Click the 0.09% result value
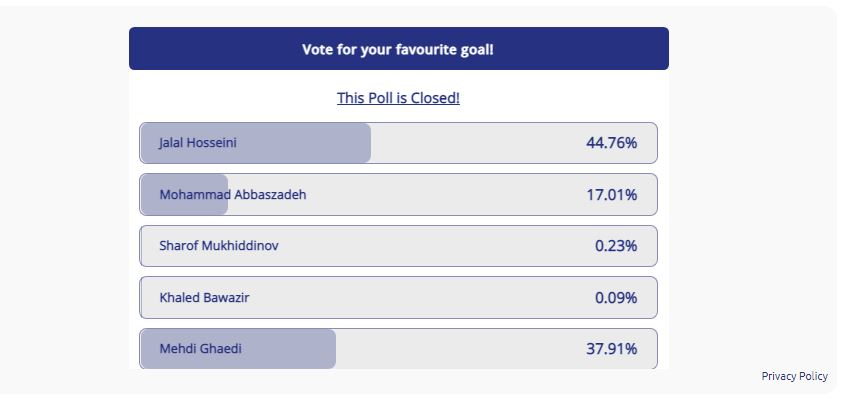The image size is (852, 413). 615,298
